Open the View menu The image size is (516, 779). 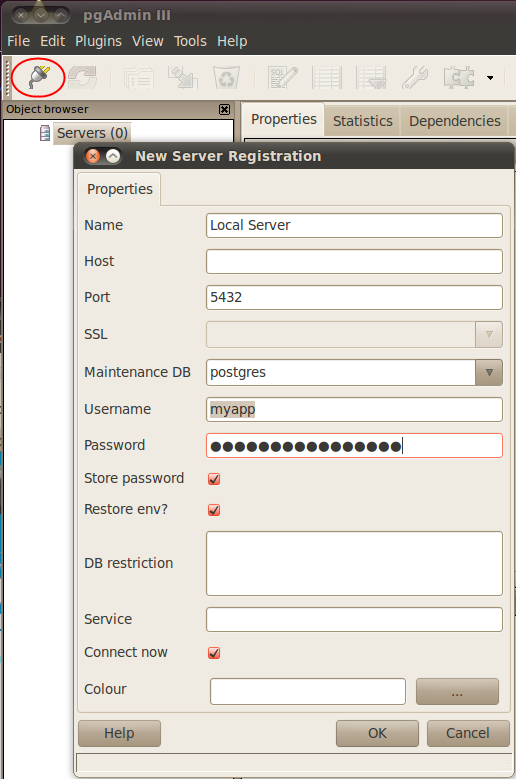click(x=147, y=41)
